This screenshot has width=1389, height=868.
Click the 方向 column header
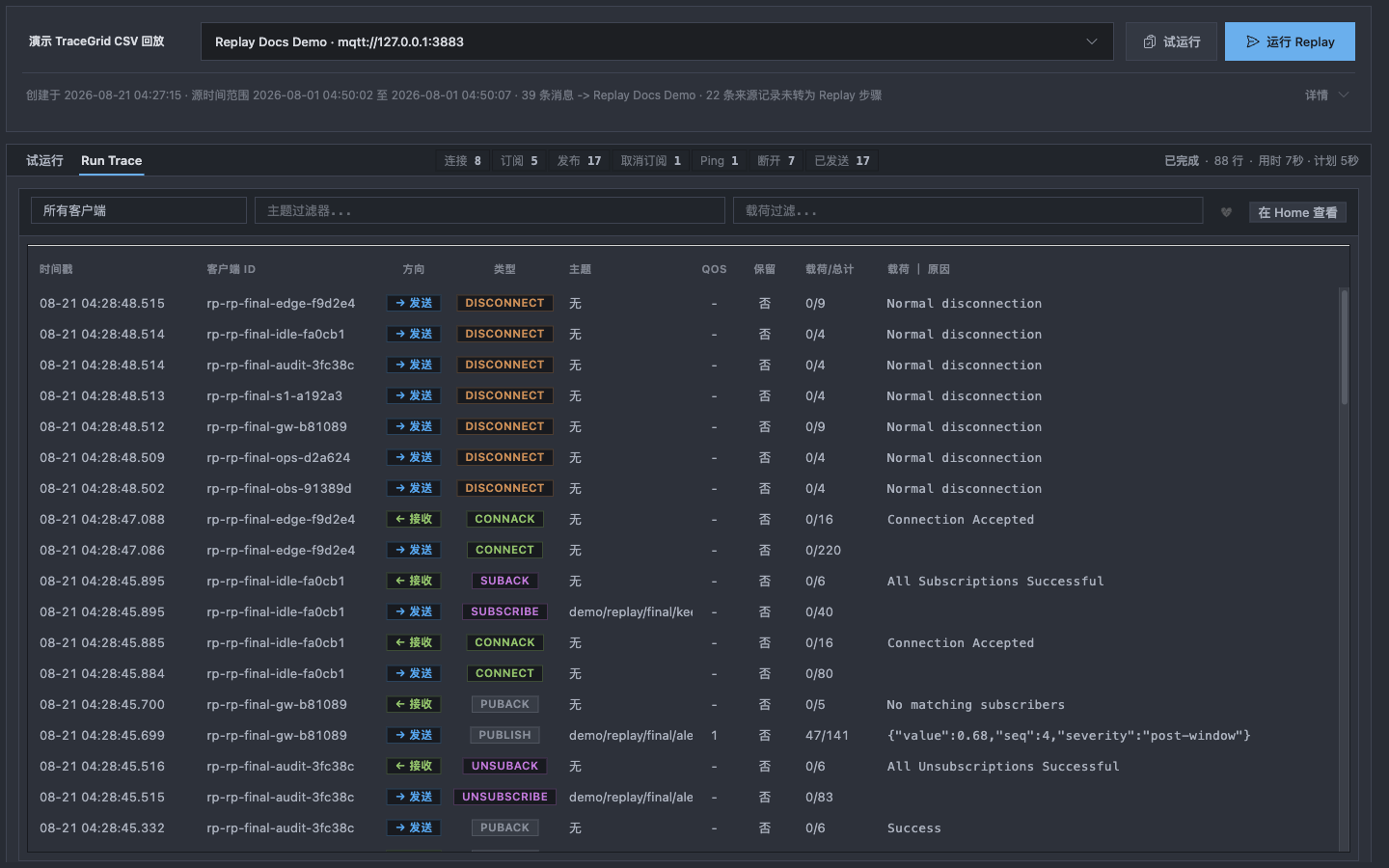coord(414,269)
